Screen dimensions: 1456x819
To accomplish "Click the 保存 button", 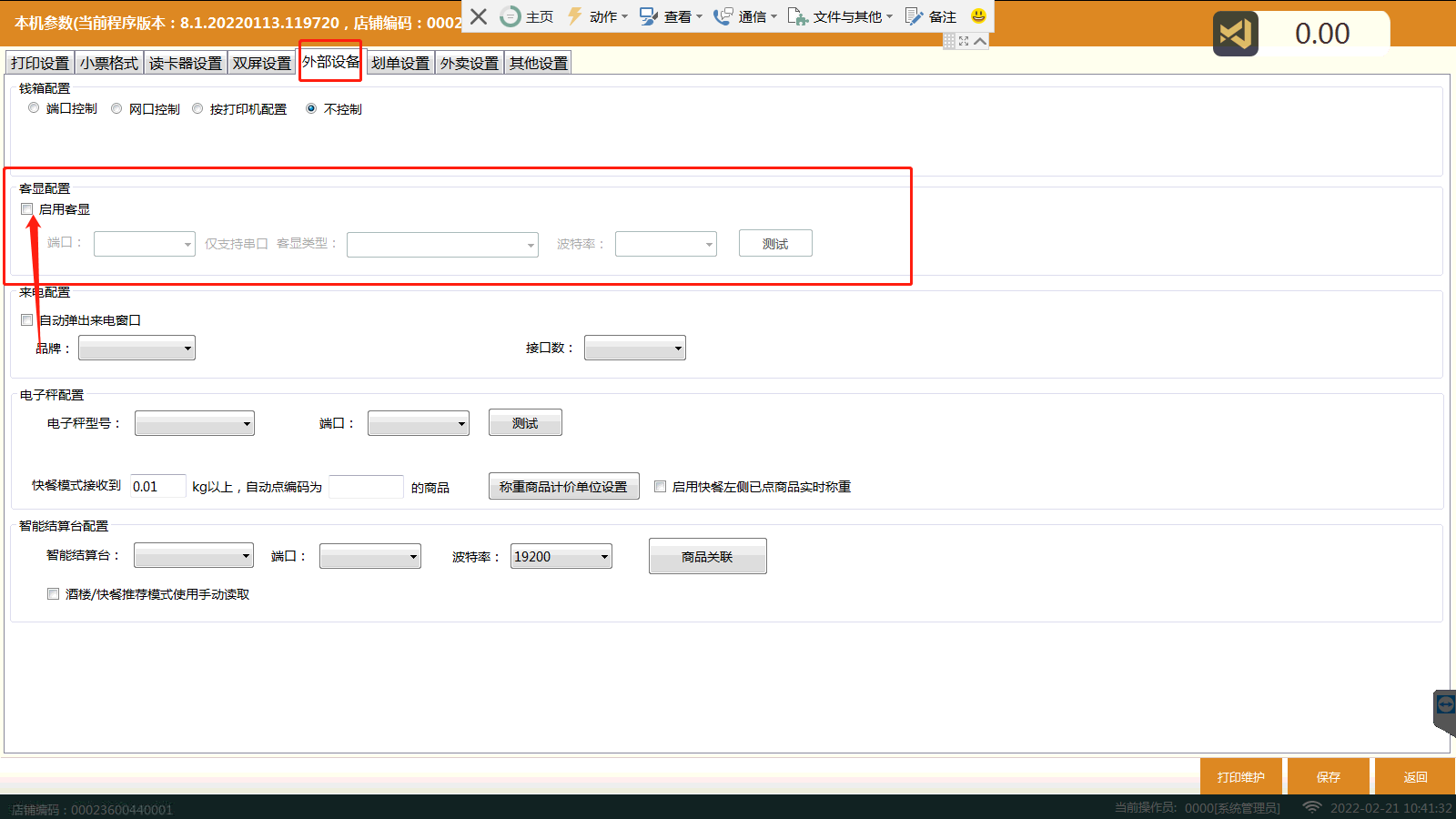I will (1329, 776).
